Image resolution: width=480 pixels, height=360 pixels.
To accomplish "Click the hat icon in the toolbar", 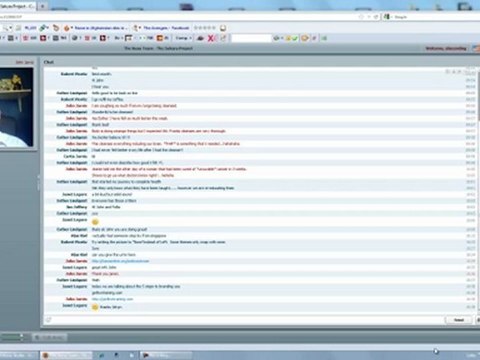I will [x=200, y=38].
